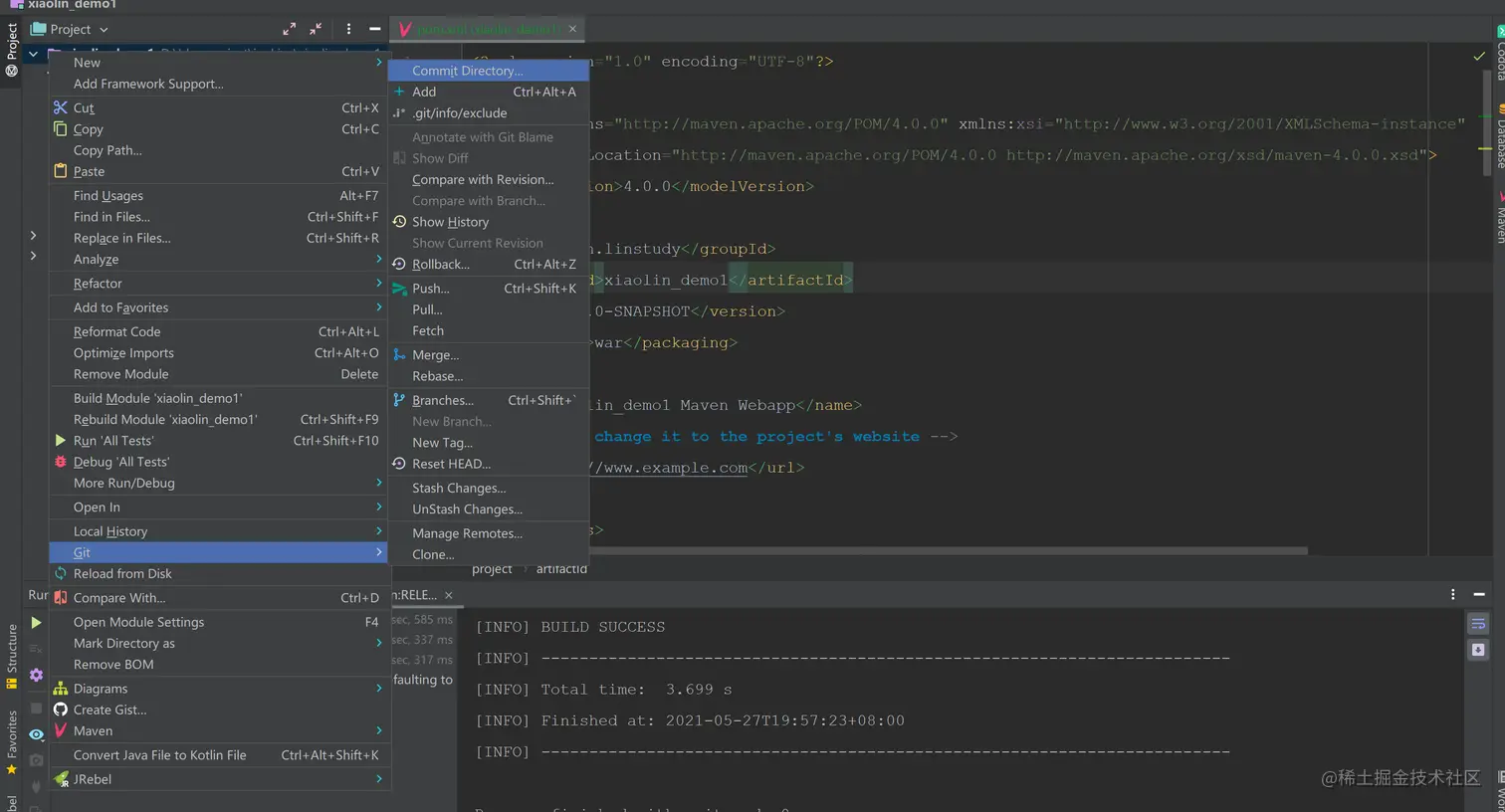Viewport: 1505px width, 812px height.
Task: Click the Show History clock icon
Action: pos(399,222)
